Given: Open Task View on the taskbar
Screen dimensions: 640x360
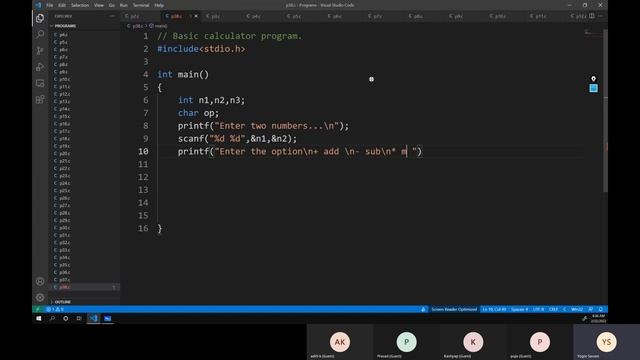Looking at the screenshot, I should point(79,318).
